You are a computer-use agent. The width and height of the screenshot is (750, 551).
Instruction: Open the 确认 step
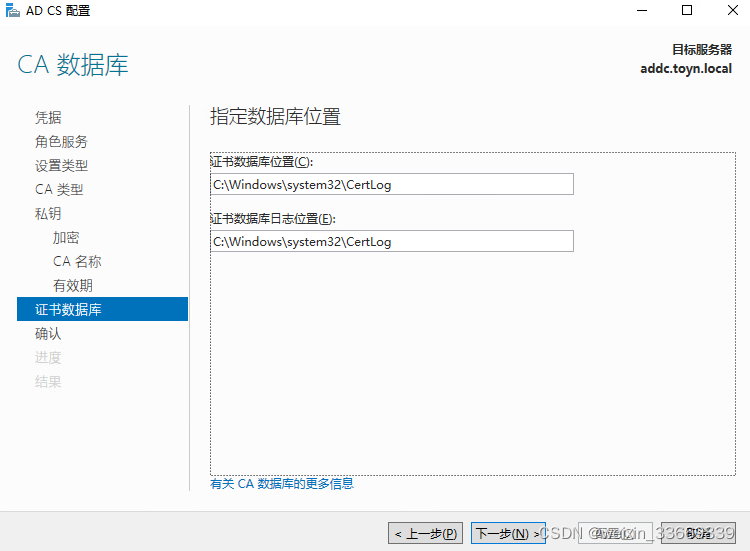[x=48, y=333]
